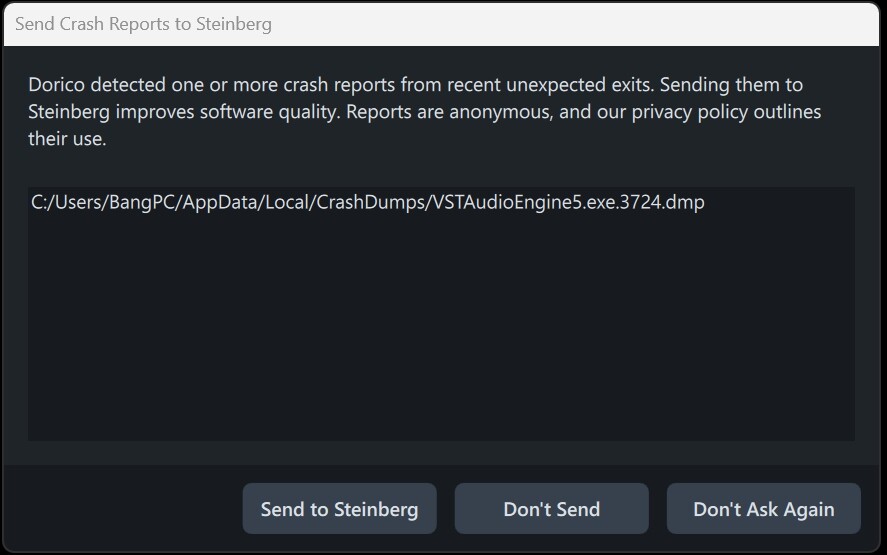Screen dimensions: 887x555
Task: Click empty space in the crash report list
Action: [440, 330]
